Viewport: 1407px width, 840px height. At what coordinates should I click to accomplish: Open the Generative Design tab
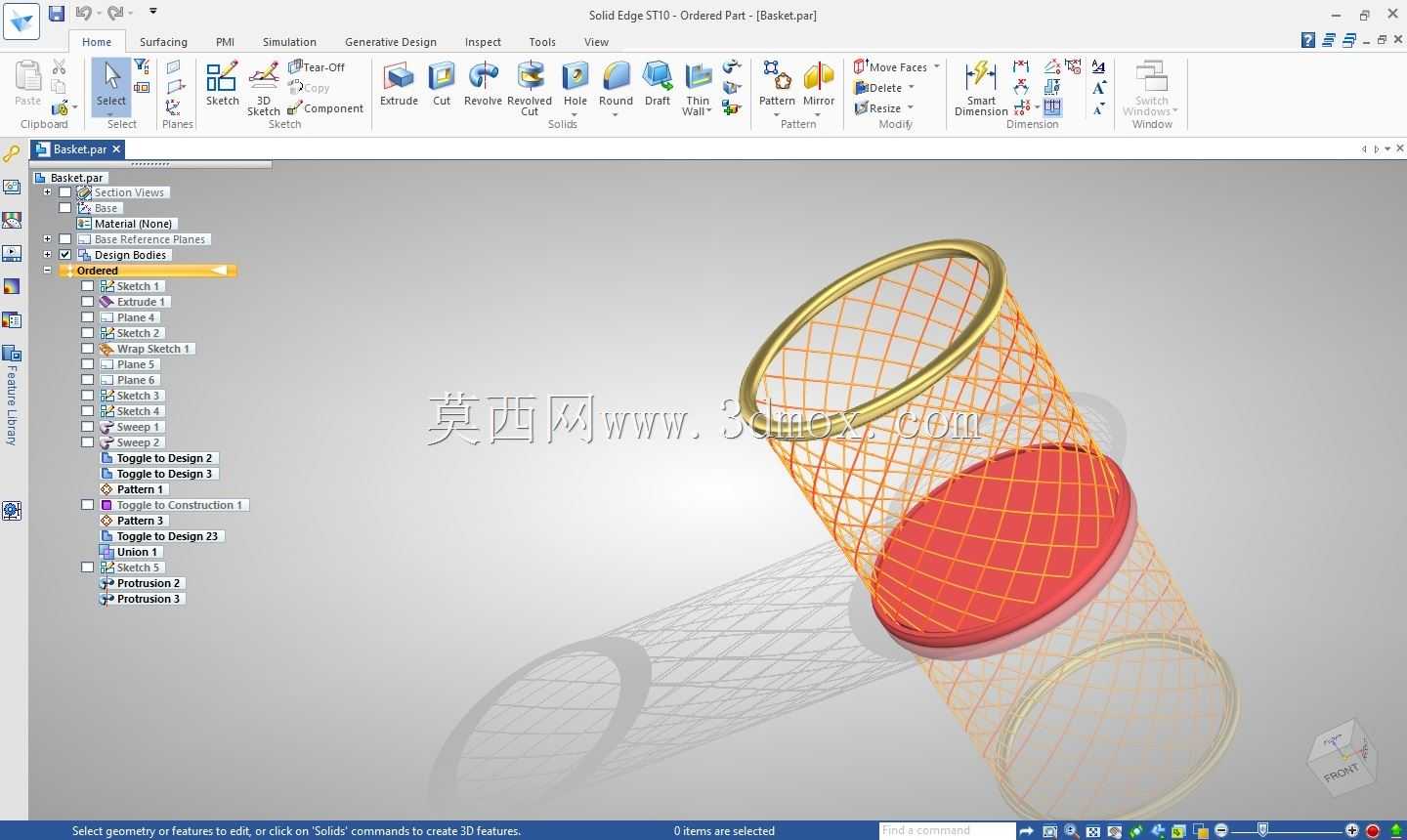point(391,42)
